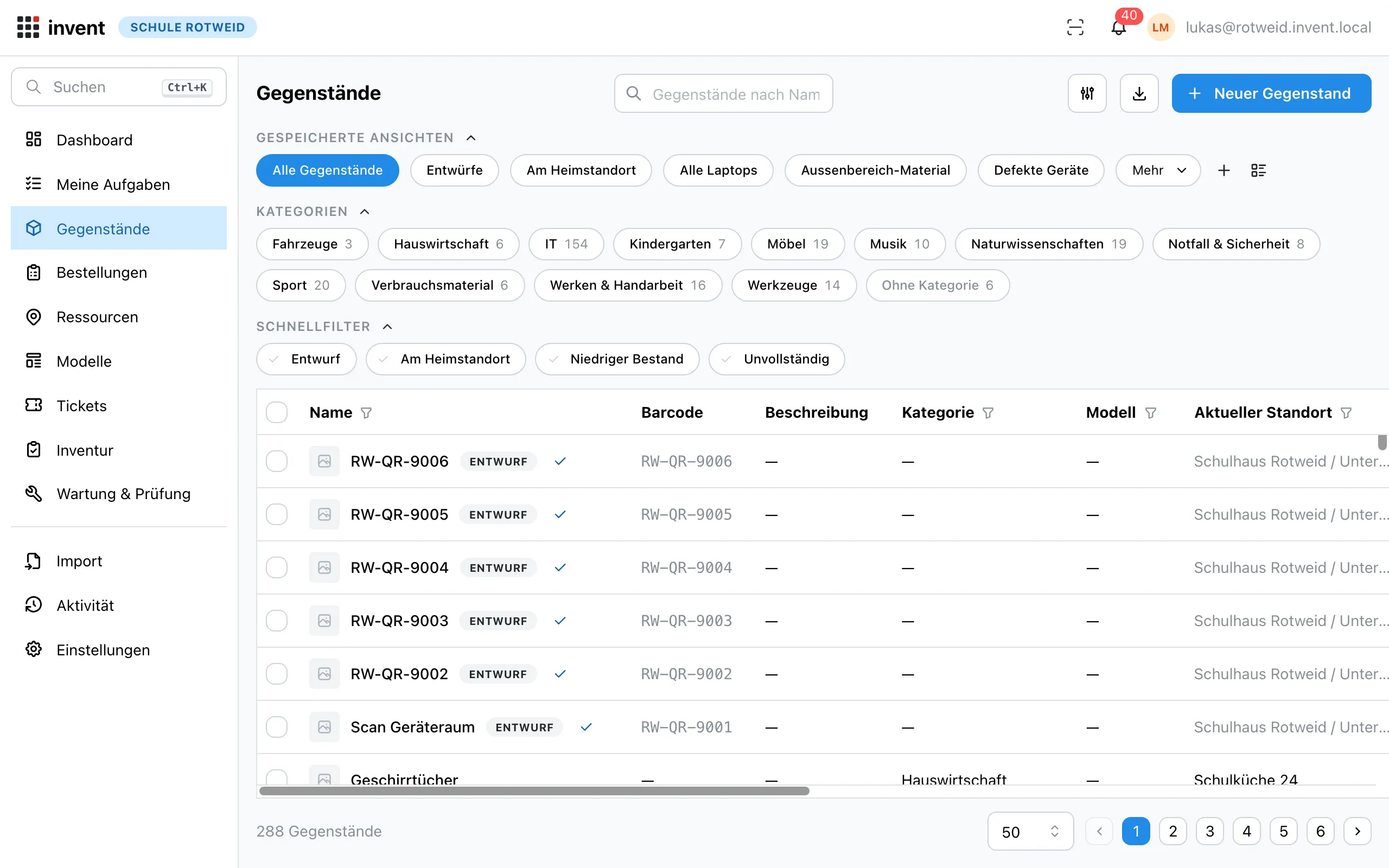Open filter settings sliders icon
Screen dimensions: 1389x868
point(1087,93)
